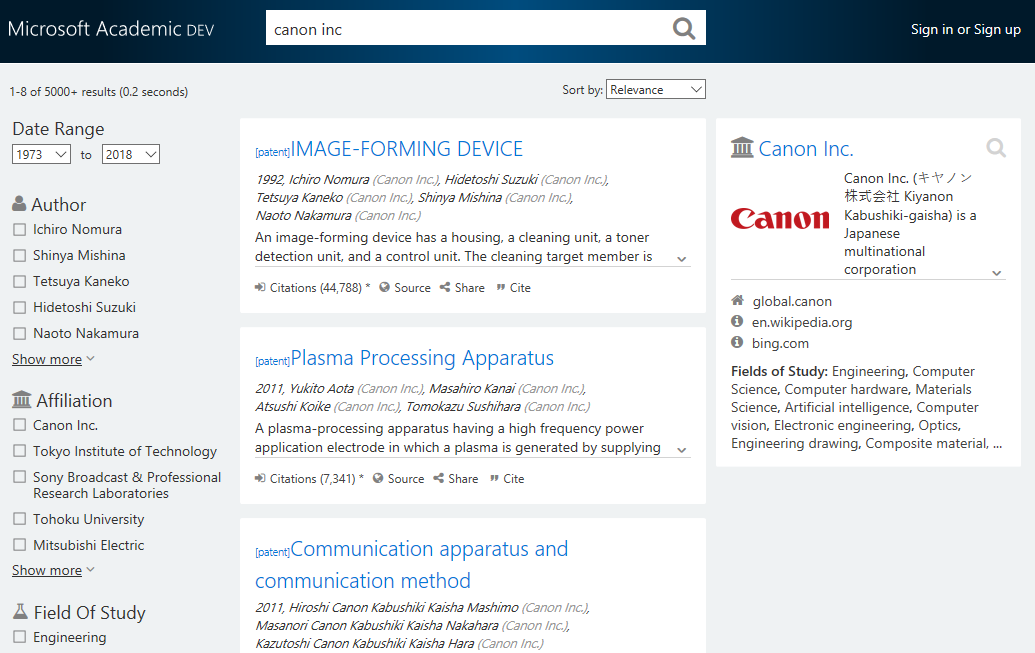Tick the Tokyo Institute of Technology checkbox
Viewport: 1035px width, 653px height.
19,451
